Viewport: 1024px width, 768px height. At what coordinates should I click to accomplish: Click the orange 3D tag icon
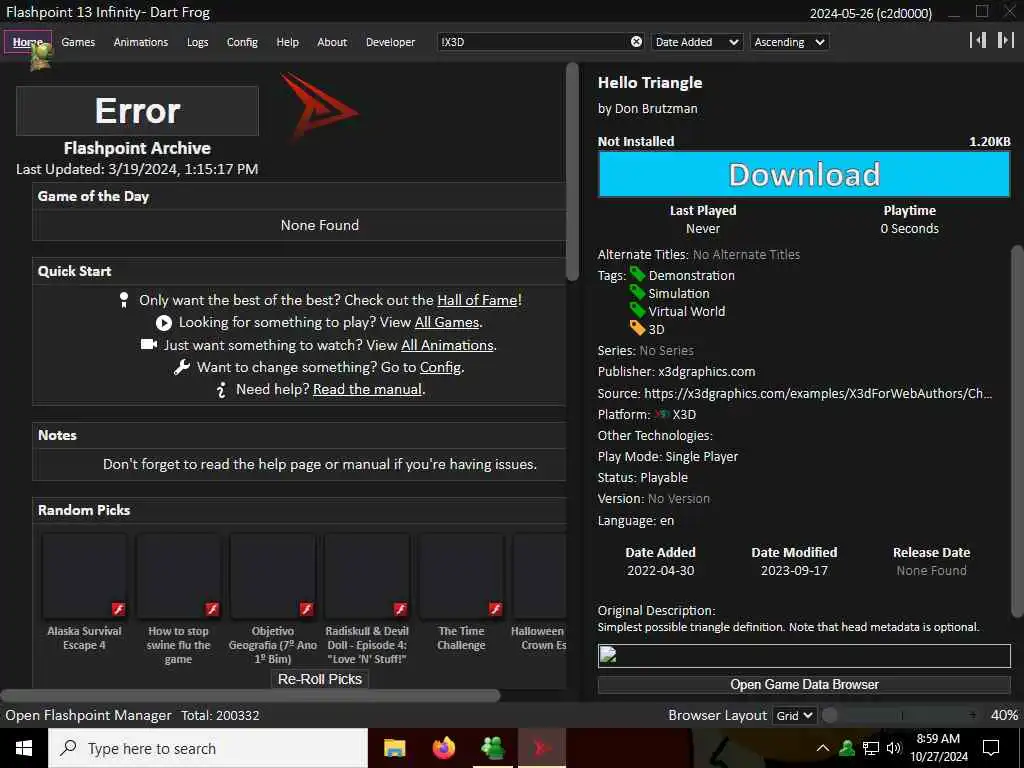[x=637, y=328]
